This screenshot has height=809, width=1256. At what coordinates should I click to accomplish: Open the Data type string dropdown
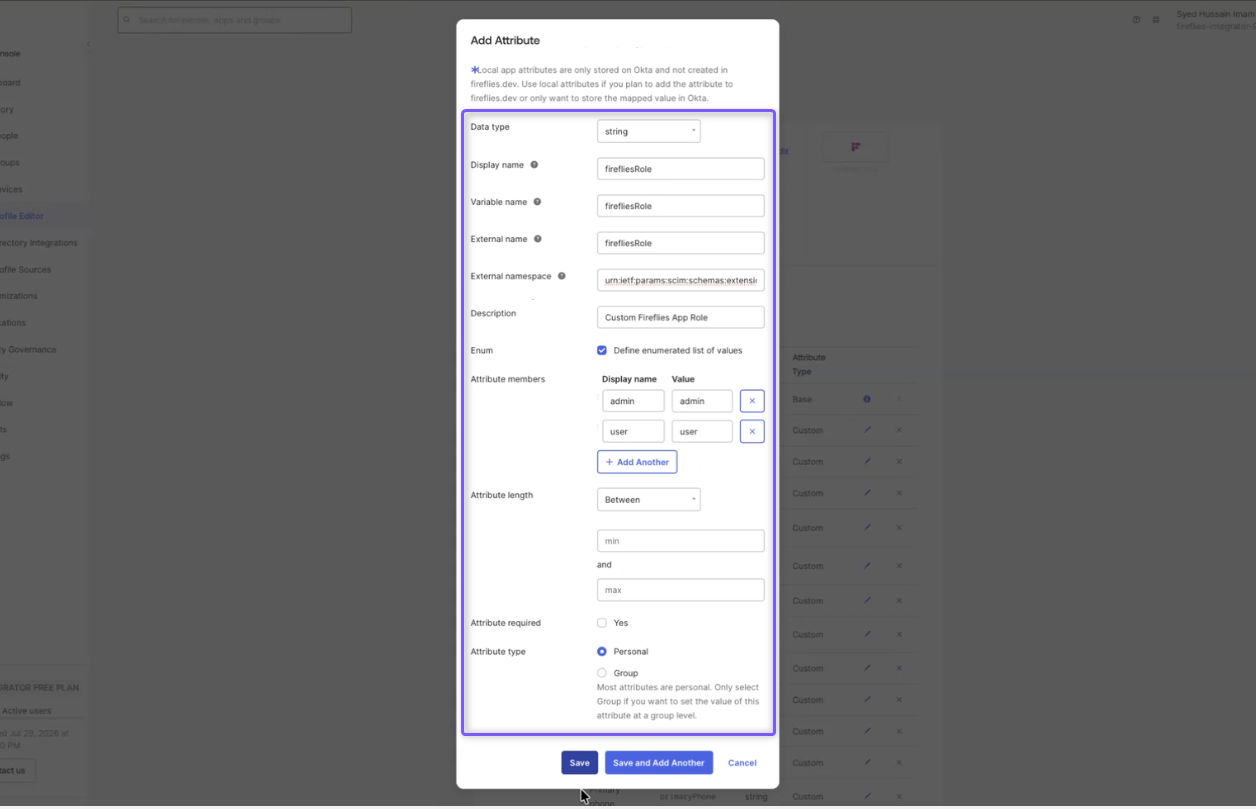[649, 131]
